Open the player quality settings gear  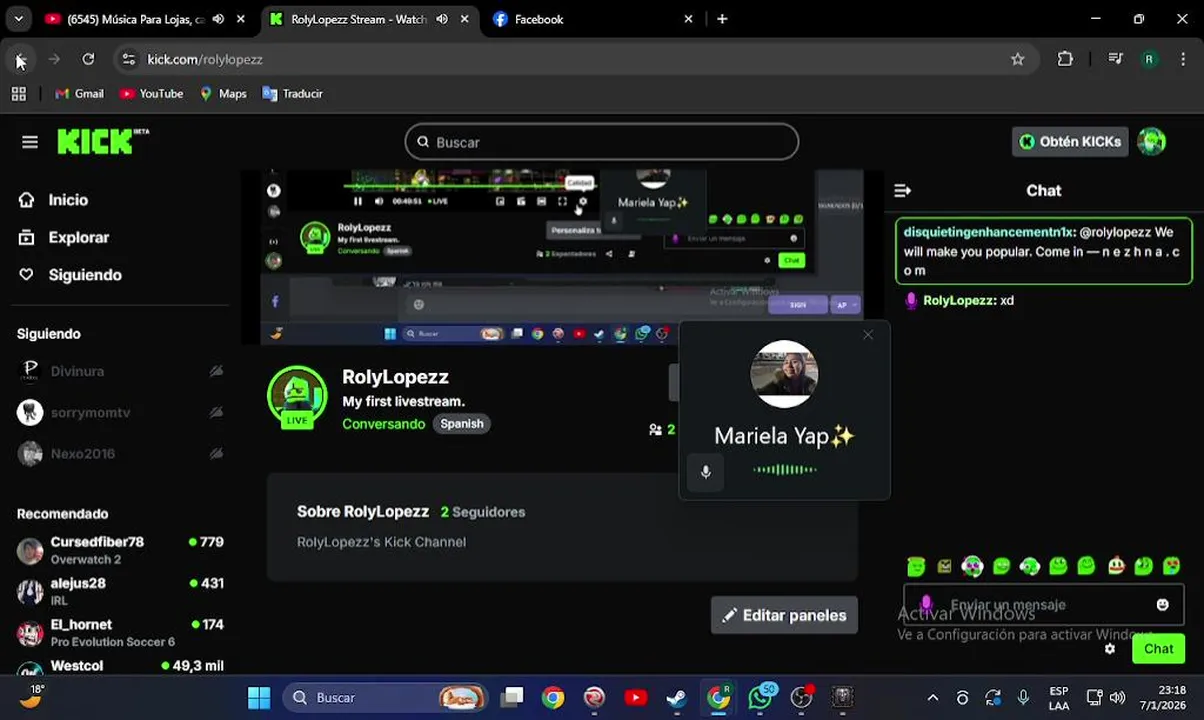point(583,201)
